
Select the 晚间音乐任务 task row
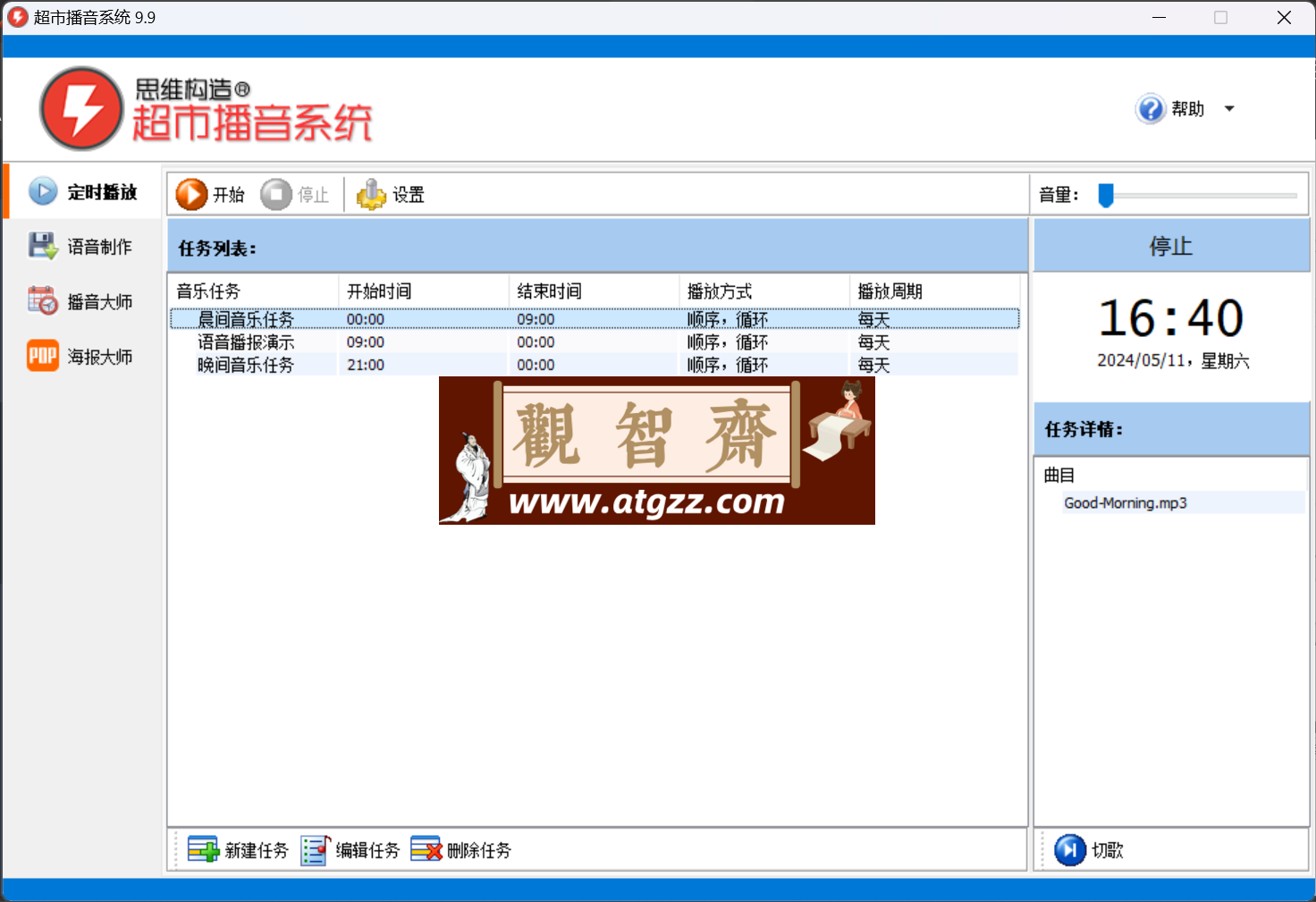coord(595,365)
